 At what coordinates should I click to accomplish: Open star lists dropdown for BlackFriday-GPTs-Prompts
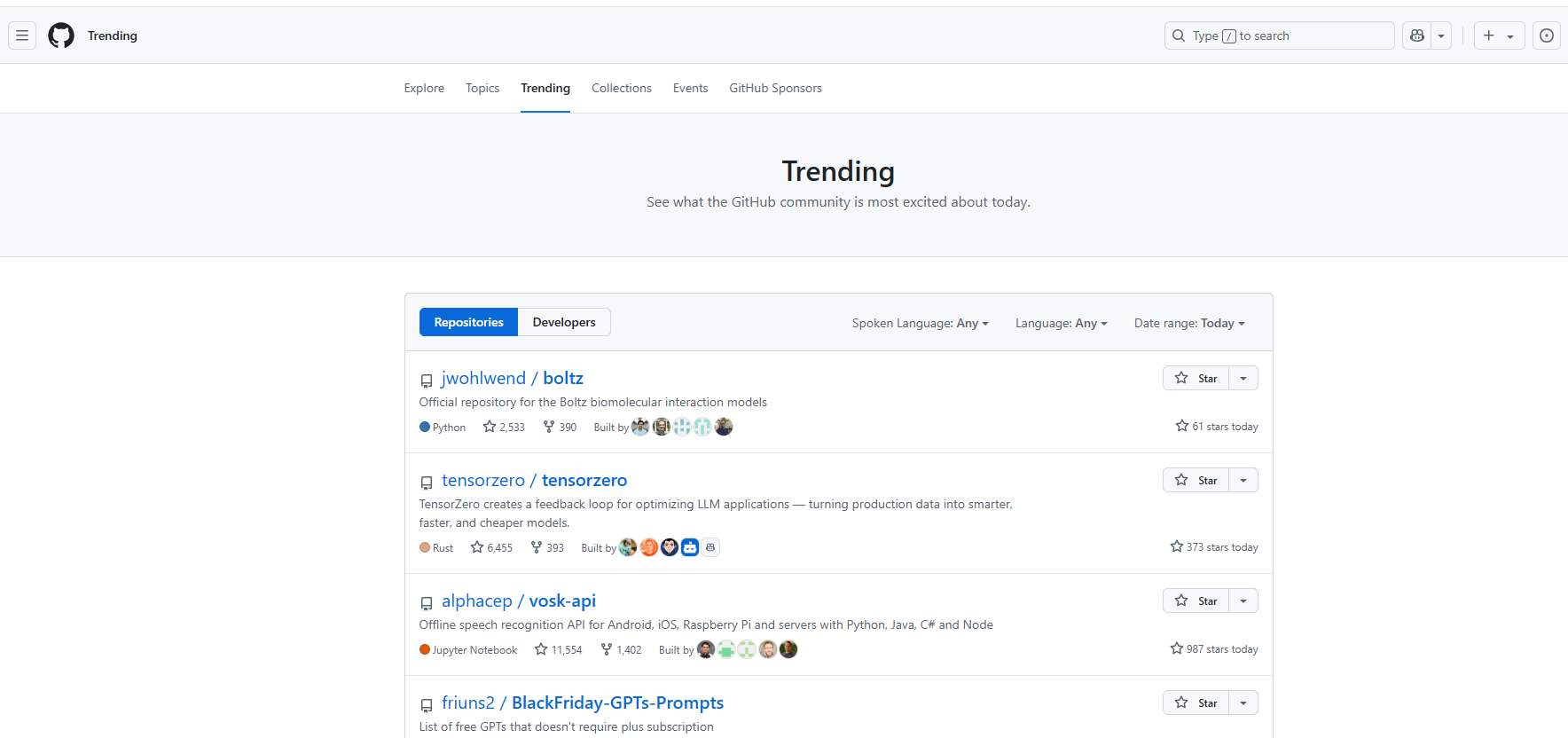click(1243, 703)
